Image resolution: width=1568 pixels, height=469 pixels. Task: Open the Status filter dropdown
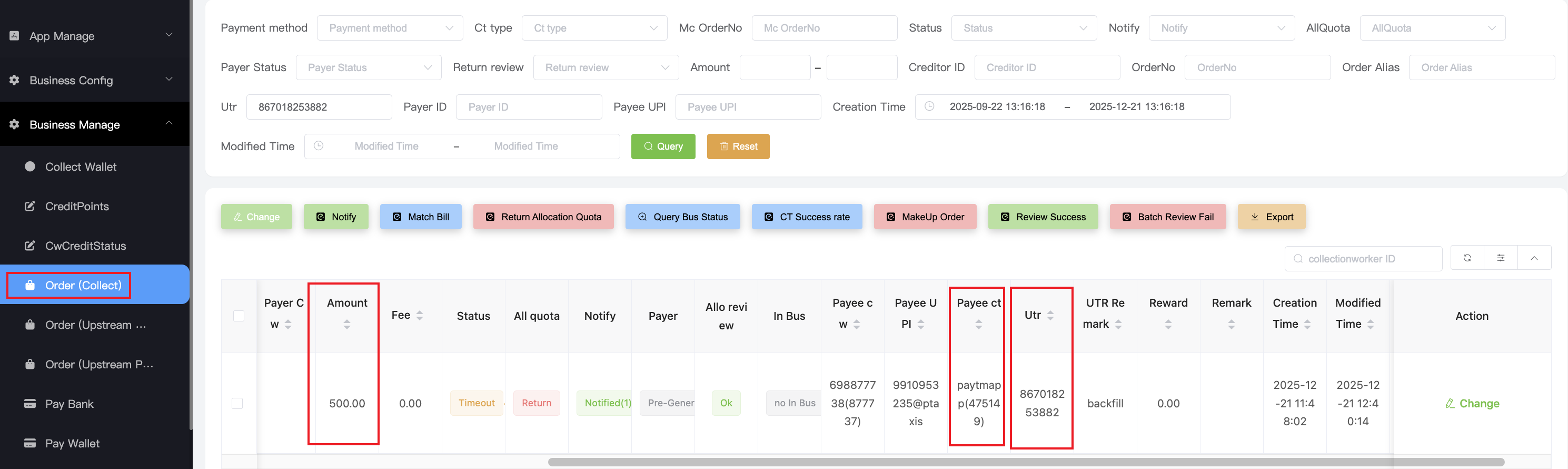tap(1024, 28)
